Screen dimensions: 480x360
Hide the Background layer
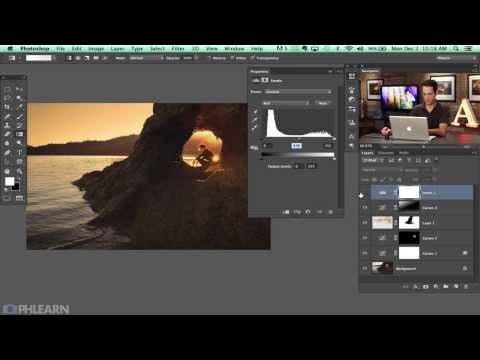(365, 268)
